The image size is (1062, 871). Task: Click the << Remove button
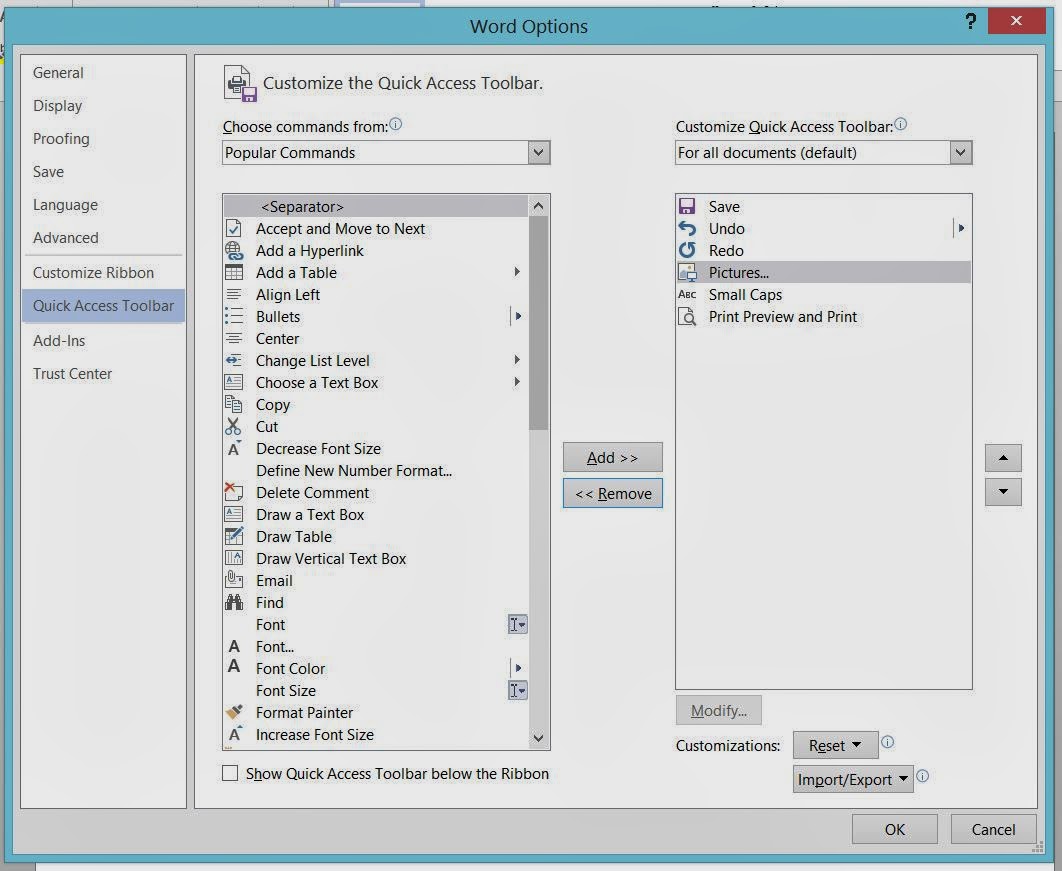(x=612, y=493)
